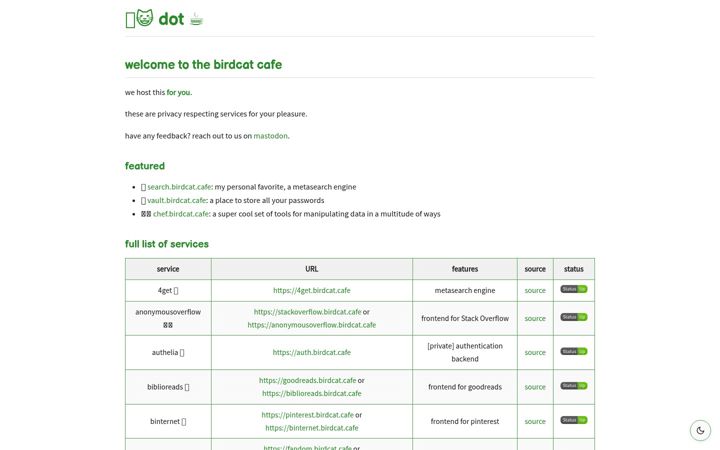Click the 'binternet' service cell
This screenshot has height=450, width=720.
click(168, 421)
